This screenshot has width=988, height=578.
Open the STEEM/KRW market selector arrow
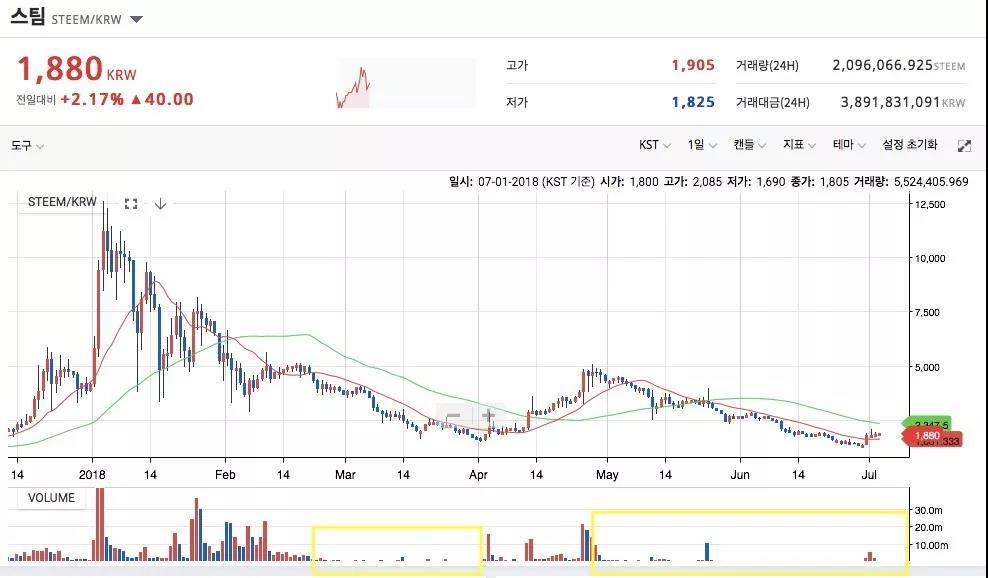[136, 20]
